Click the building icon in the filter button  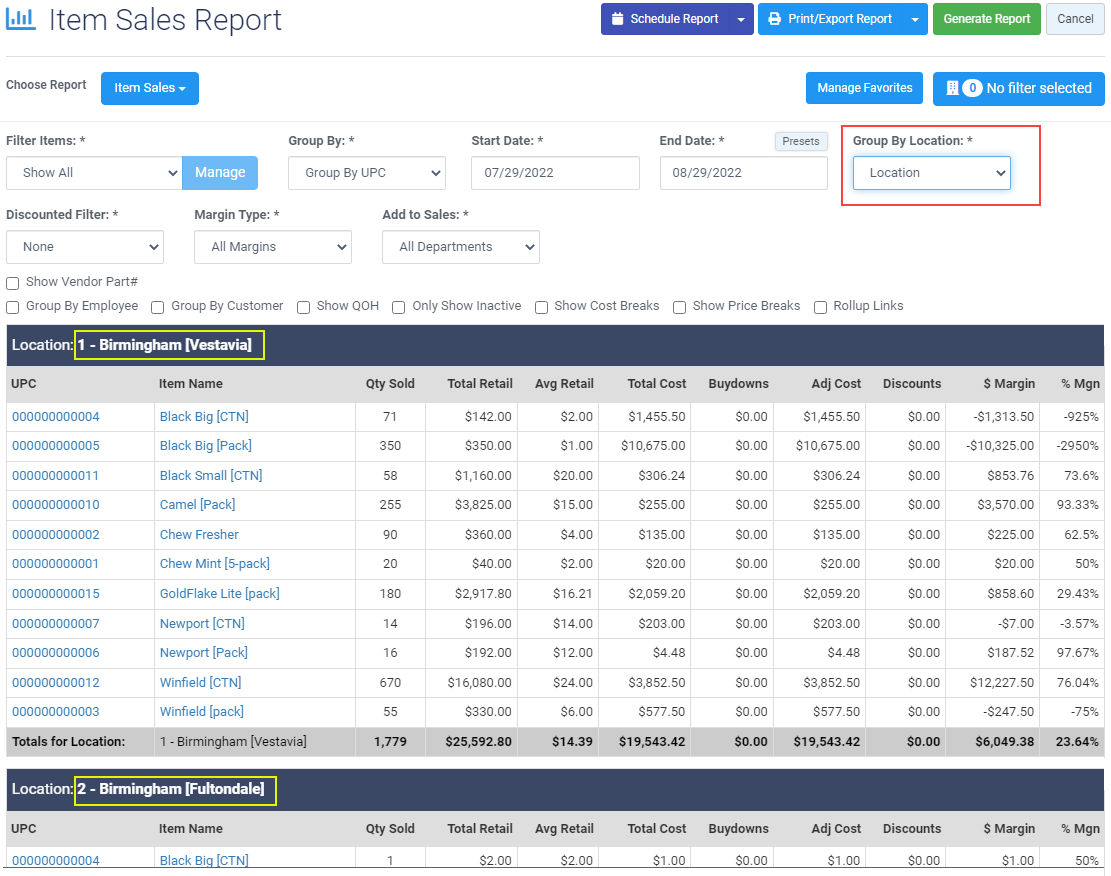pos(952,88)
